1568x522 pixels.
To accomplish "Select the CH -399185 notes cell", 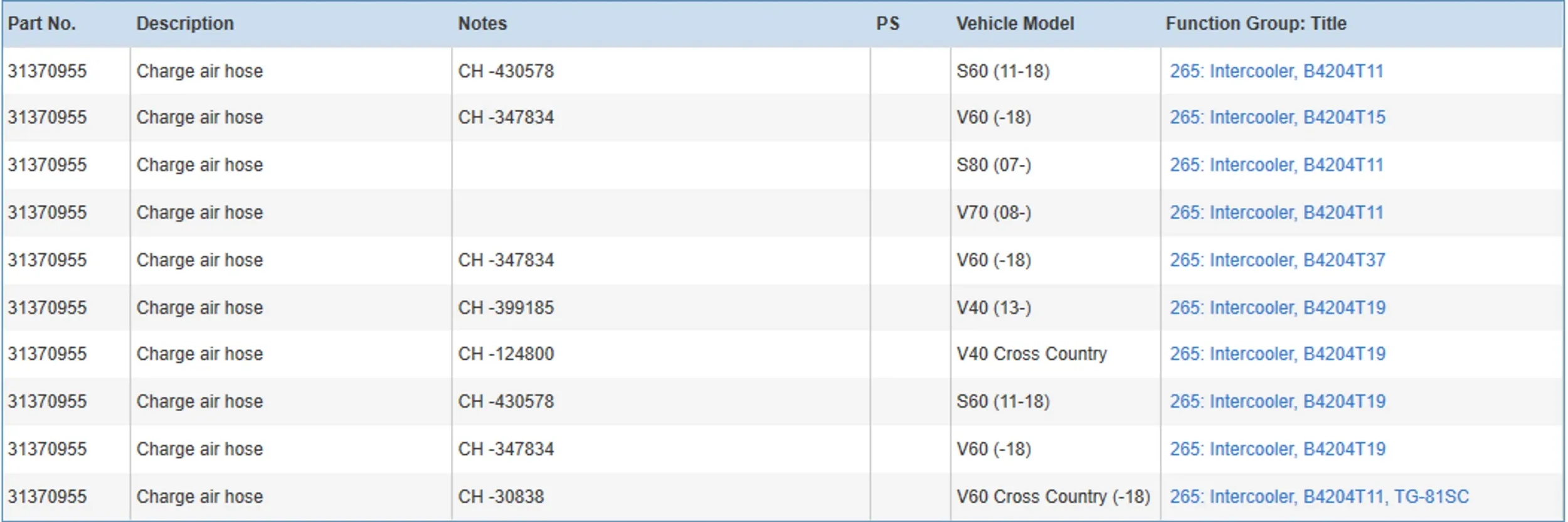I will (506, 308).
